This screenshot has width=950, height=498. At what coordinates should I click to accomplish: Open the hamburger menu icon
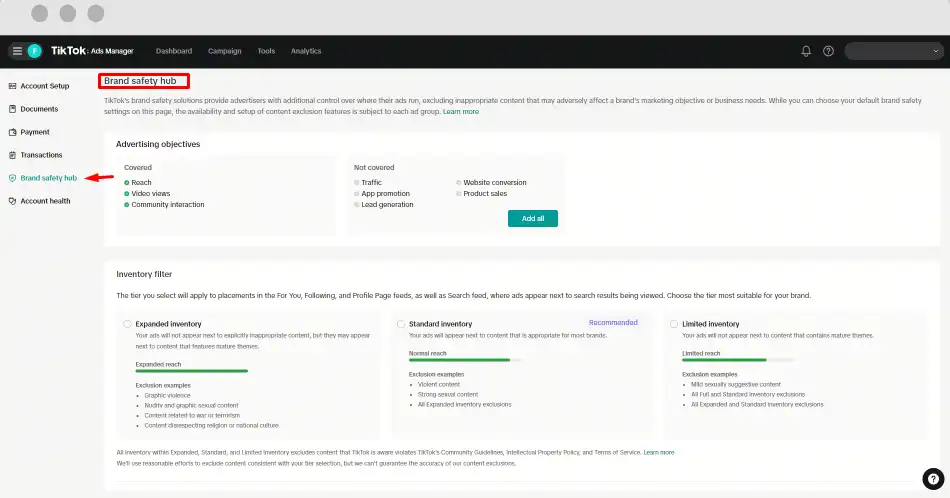click(17, 51)
